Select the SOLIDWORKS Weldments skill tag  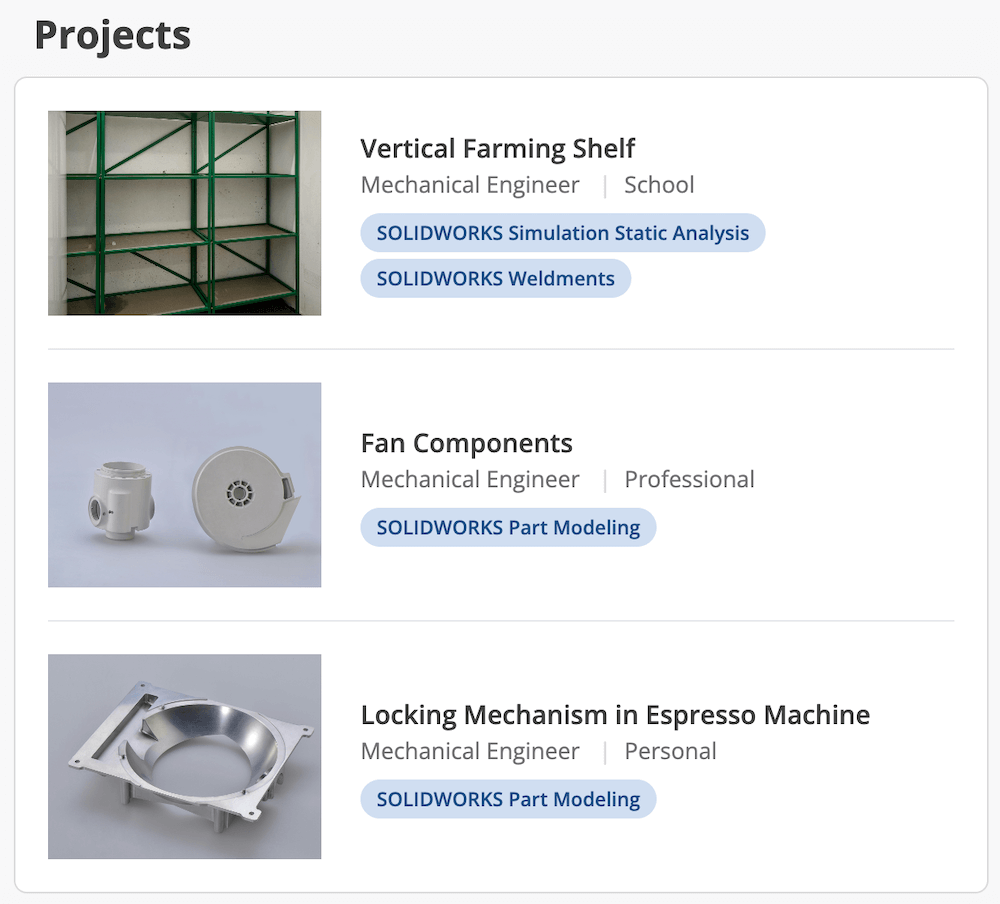coord(495,279)
